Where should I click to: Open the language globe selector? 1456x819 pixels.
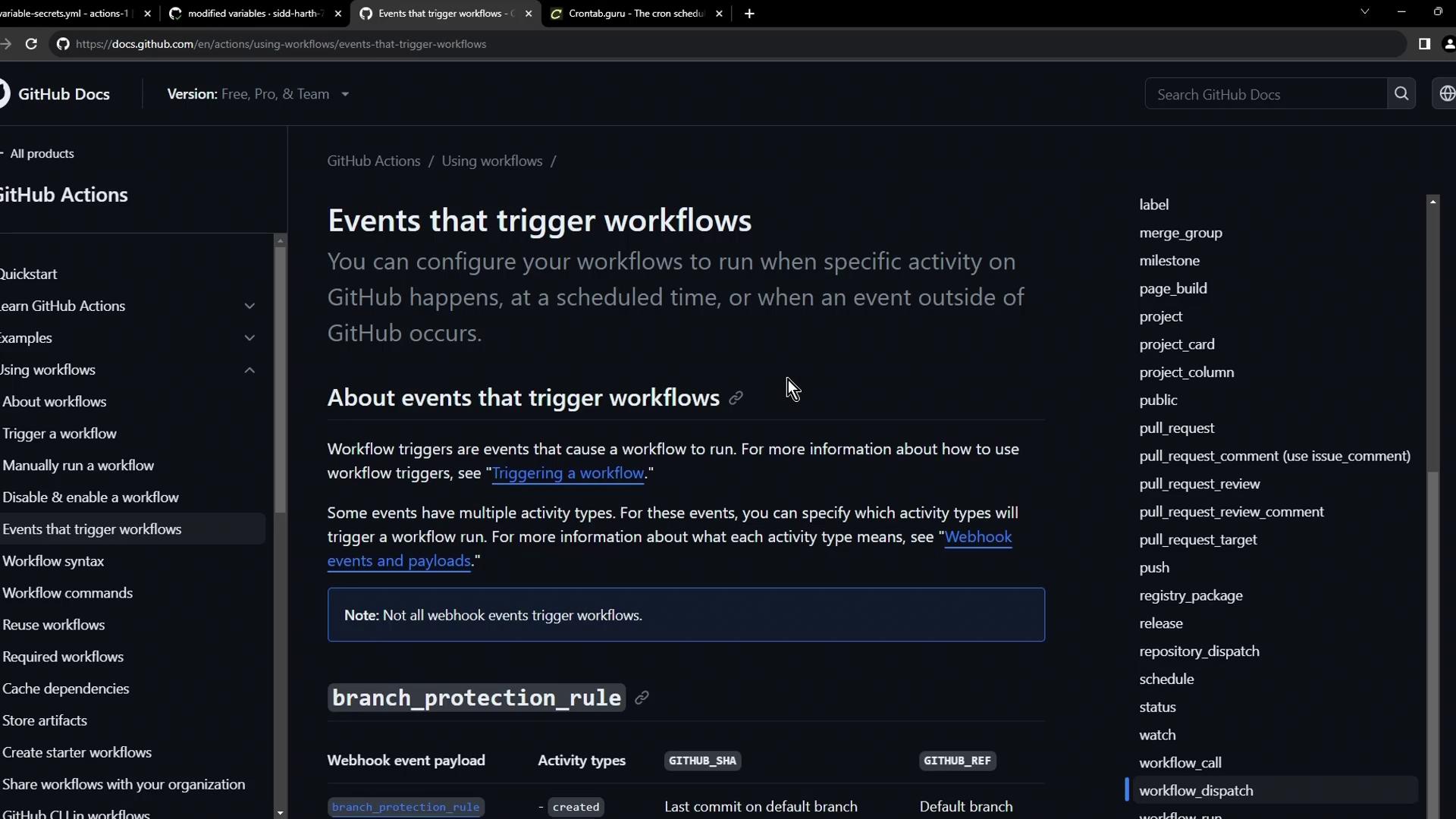1446,94
